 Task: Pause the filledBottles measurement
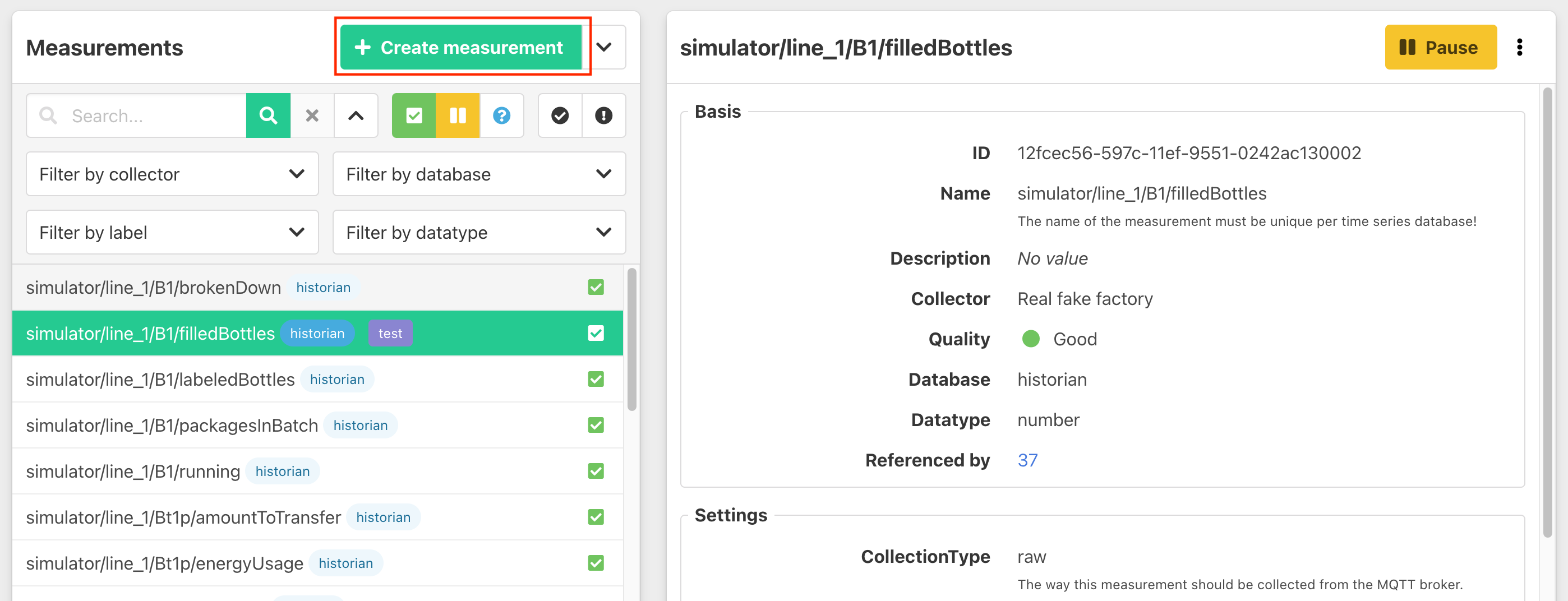(x=1440, y=48)
